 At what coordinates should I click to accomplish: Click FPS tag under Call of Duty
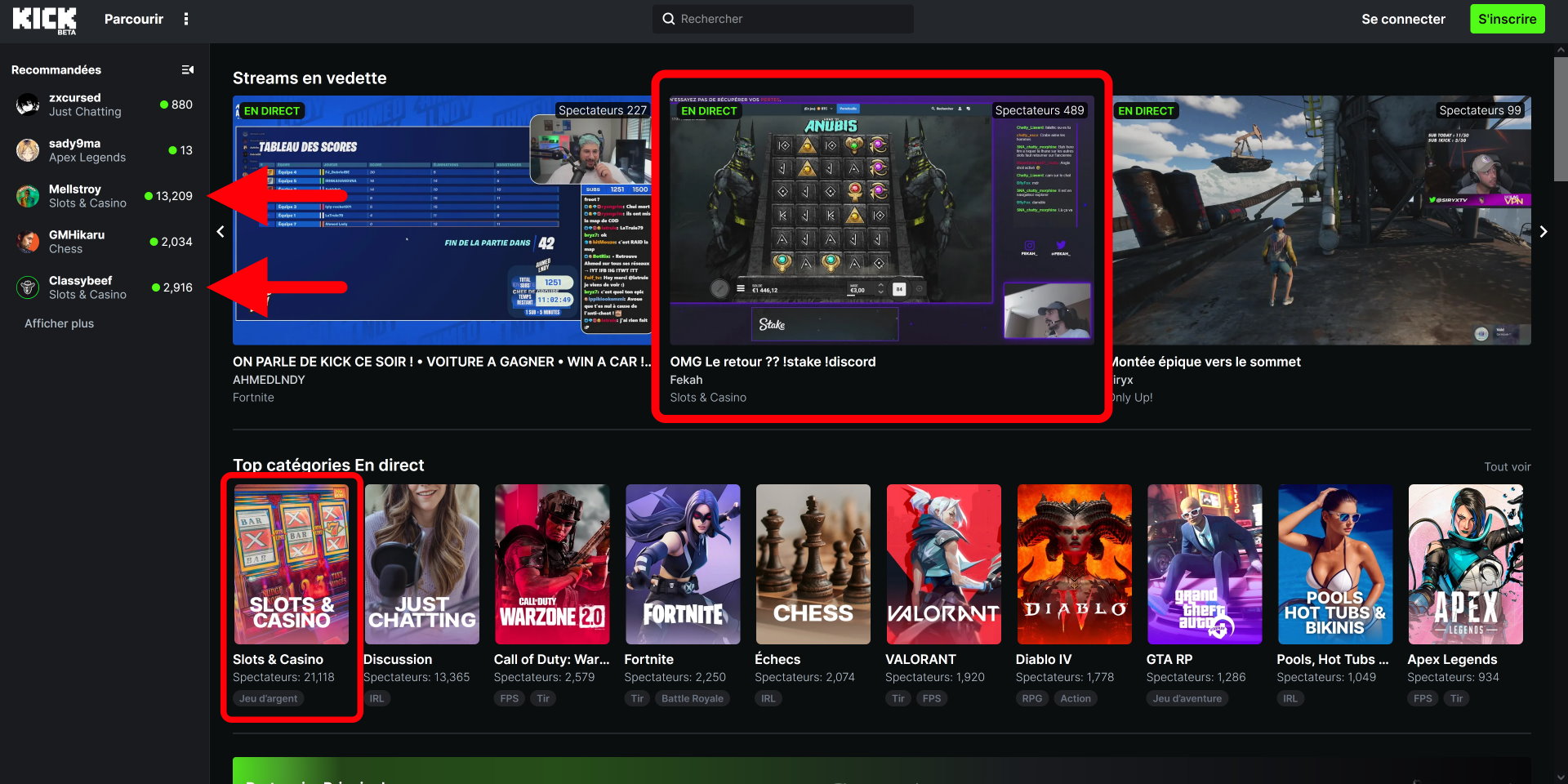510,698
